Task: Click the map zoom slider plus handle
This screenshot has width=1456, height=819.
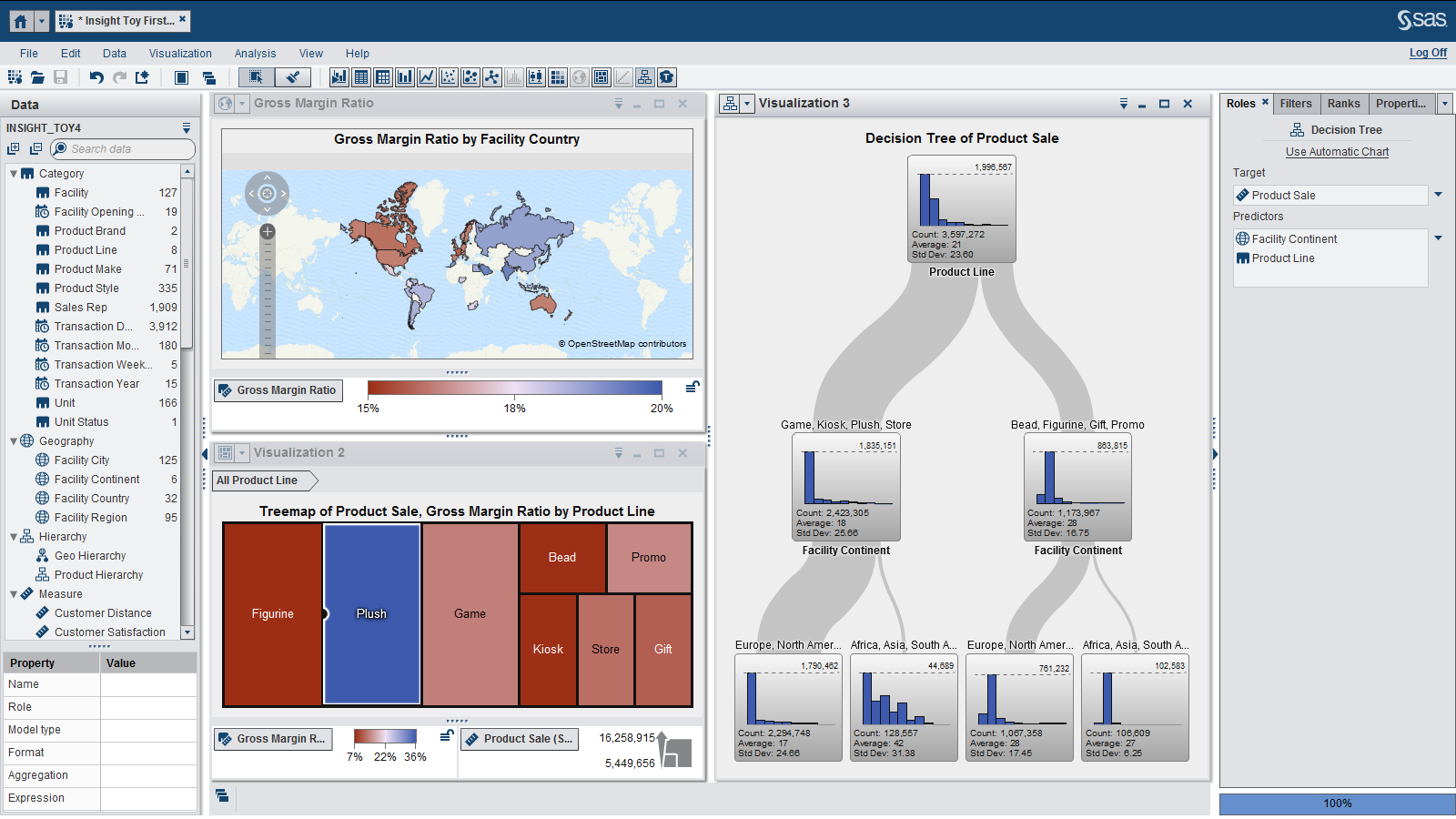Action: point(268,232)
